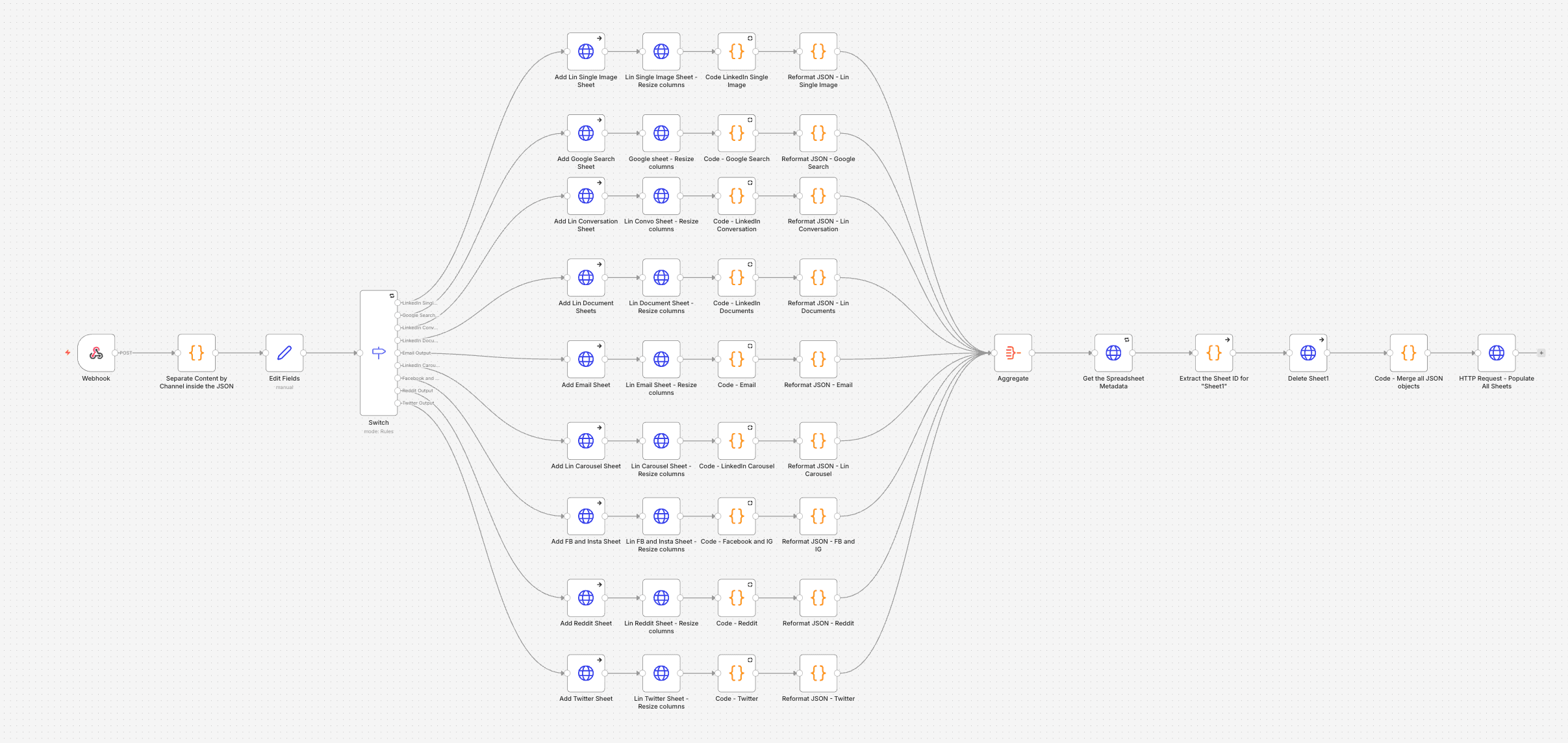Click the Delete Sheet1 HTTP node
1568x743 pixels.
1308,353
